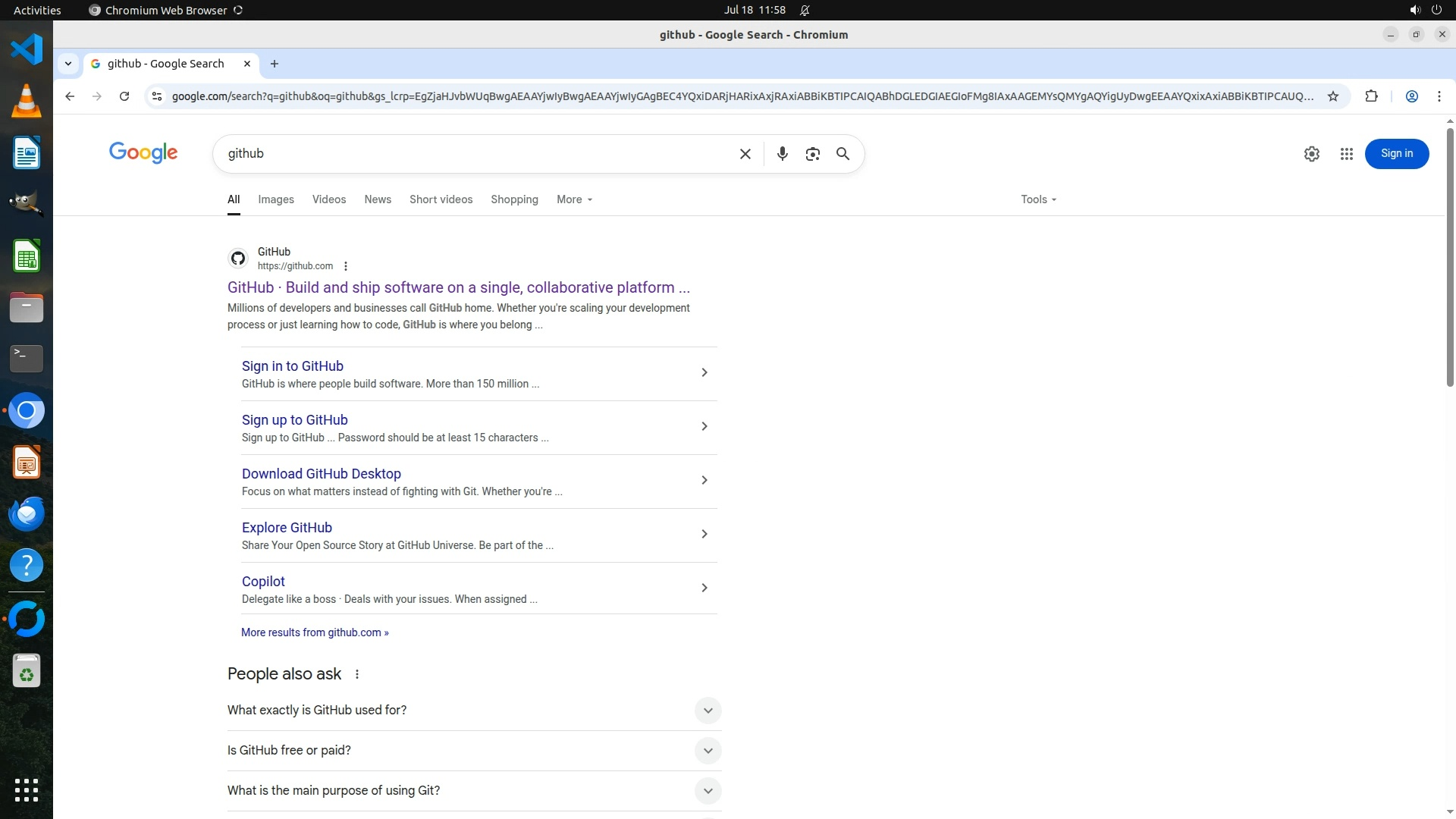
Task: Open Google quick settings gear
Action: point(1311,154)
